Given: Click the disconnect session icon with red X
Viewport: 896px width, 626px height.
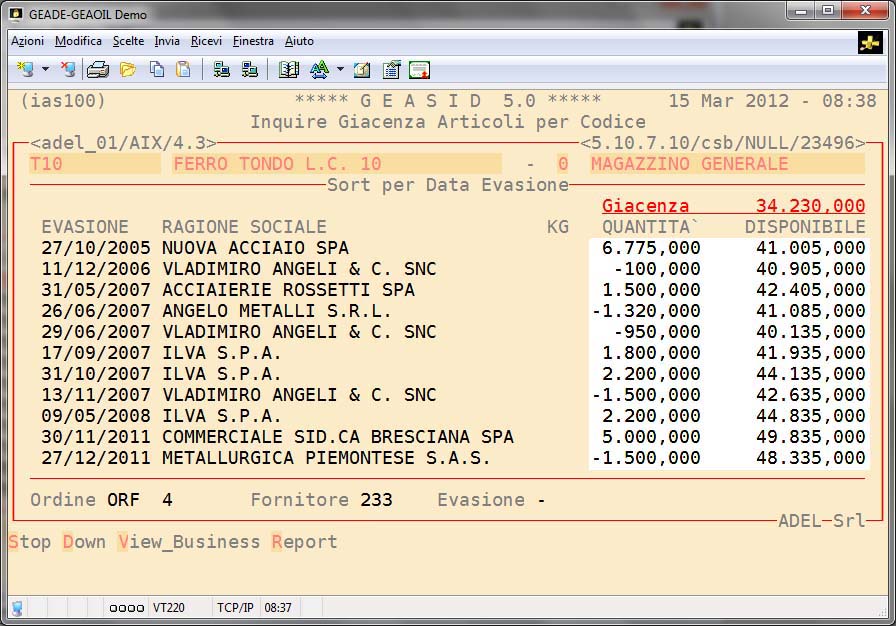Looking at the screenshot, I should tap(67, 69).
